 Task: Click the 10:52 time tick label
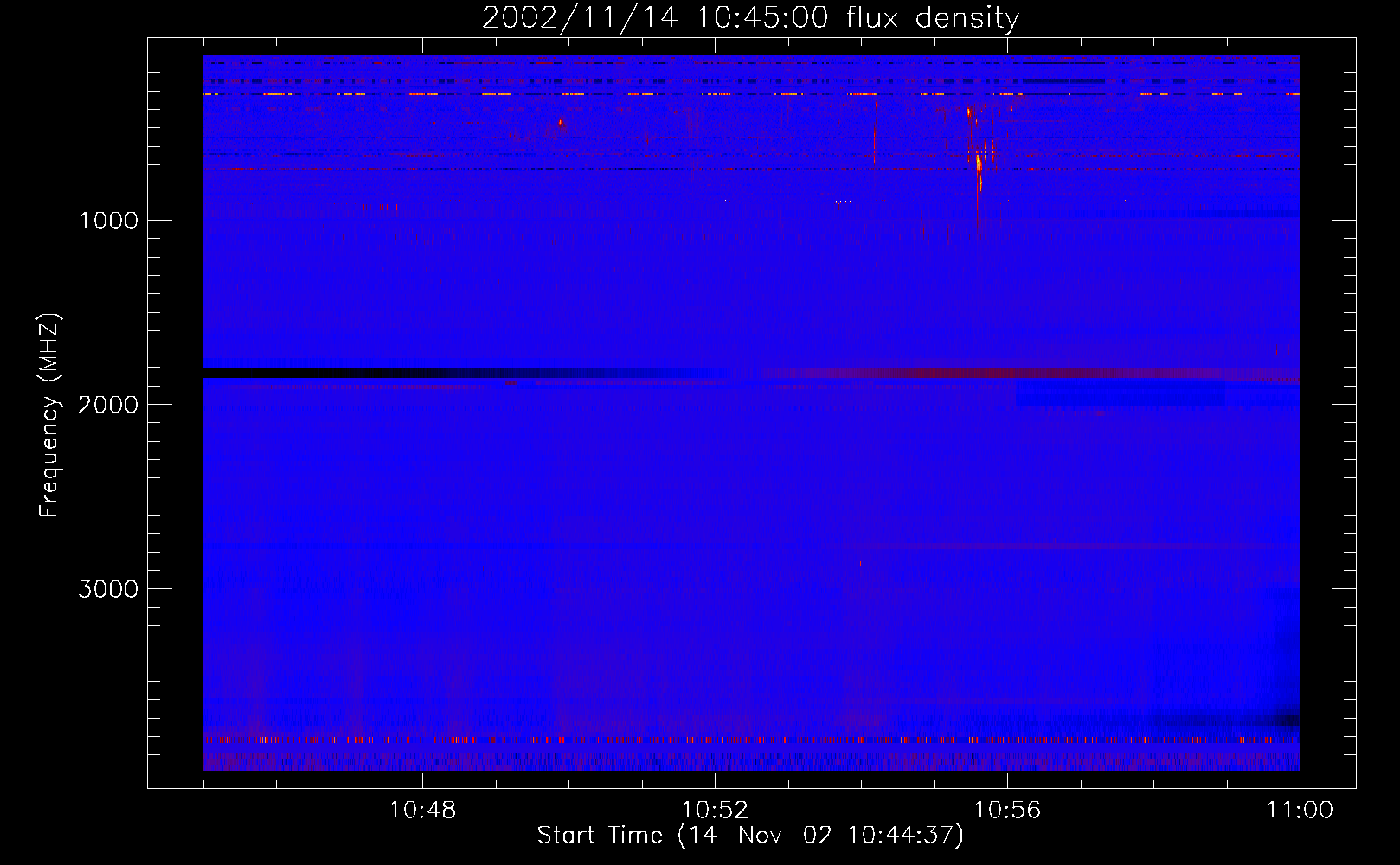[715, 811]
